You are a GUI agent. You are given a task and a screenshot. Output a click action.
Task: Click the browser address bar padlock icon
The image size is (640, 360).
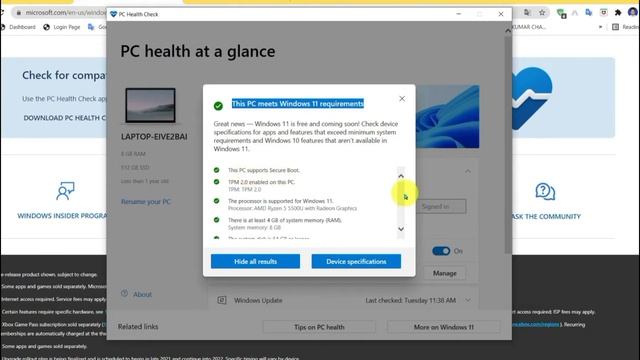coord(18,13)
